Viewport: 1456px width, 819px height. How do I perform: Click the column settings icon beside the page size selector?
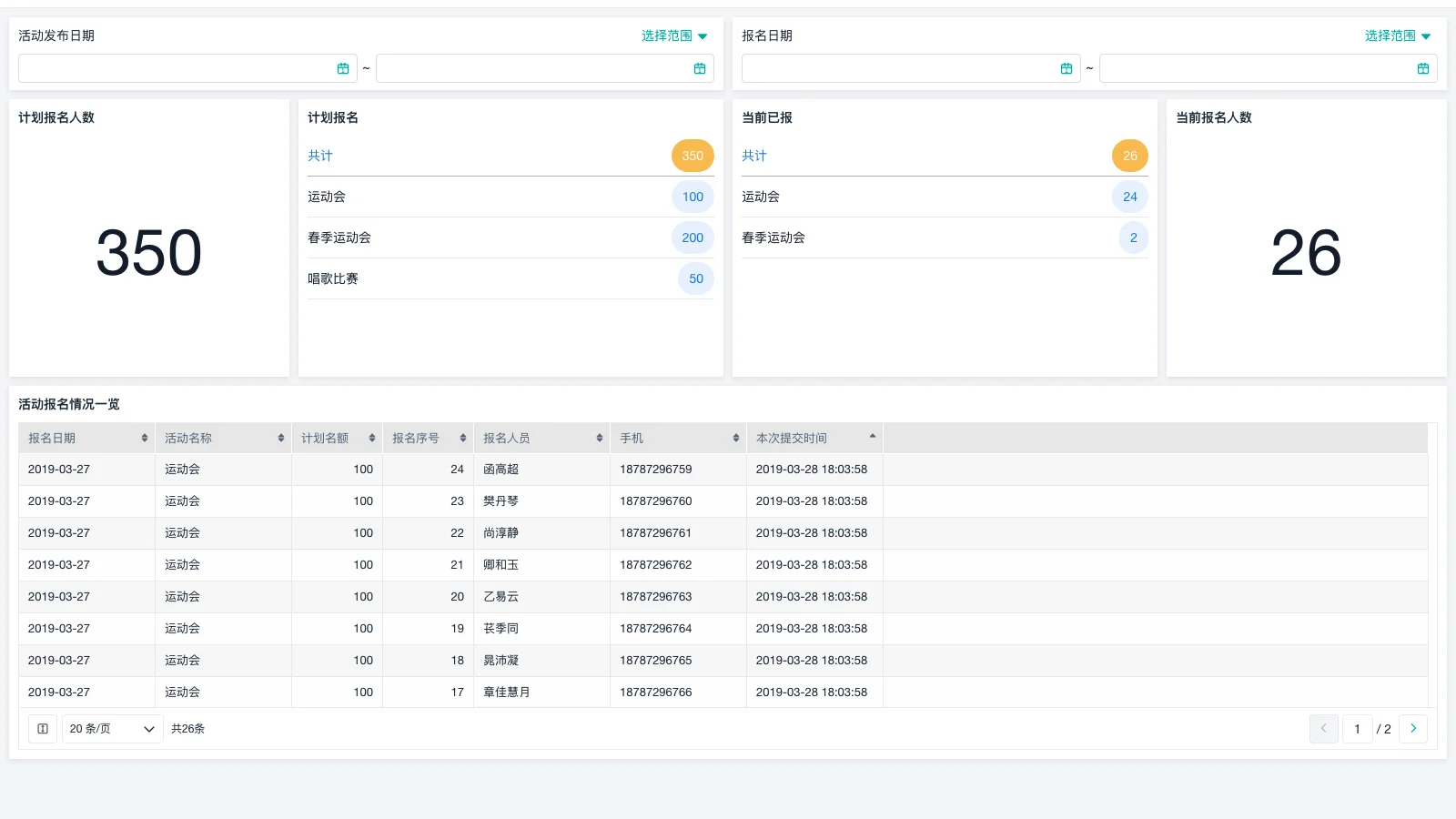click(x=42, y=728)
